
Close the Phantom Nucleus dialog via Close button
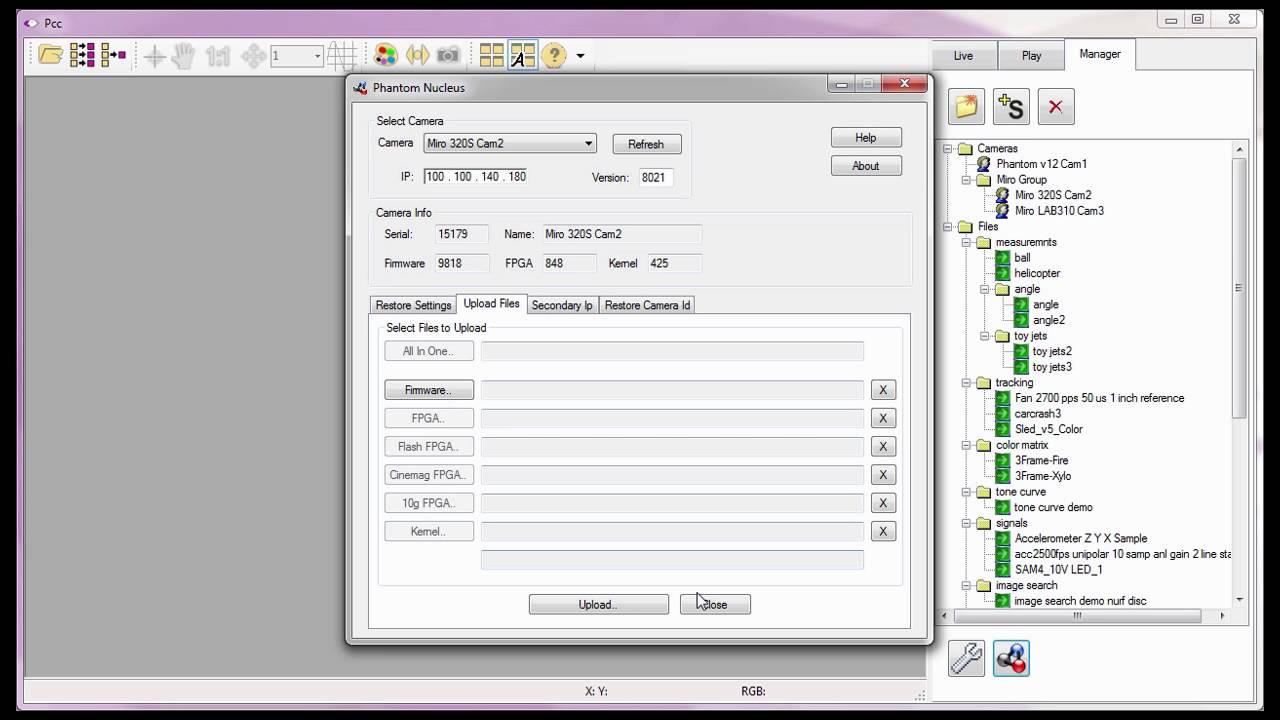tap(715, 604)
